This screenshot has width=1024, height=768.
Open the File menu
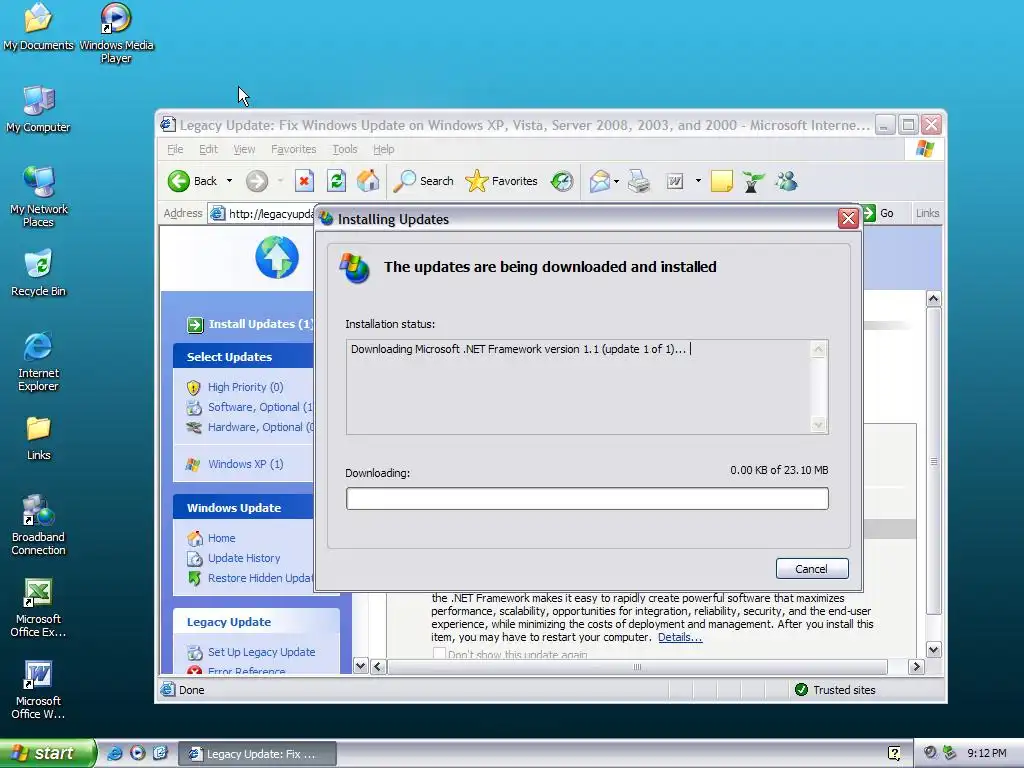(175, 150)
